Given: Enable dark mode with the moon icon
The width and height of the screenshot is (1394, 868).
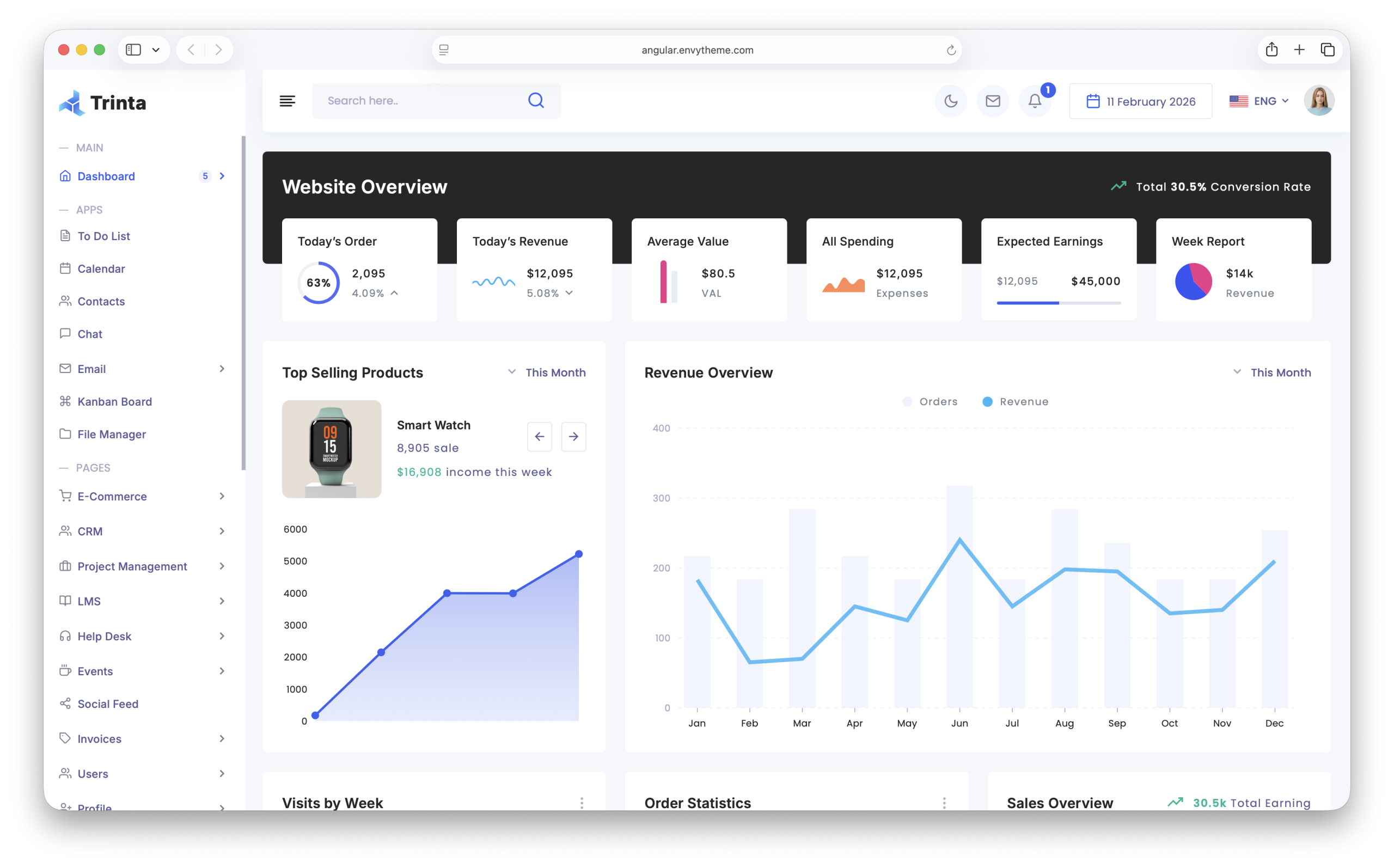Looking at the screenshot, I should coord(950,100).
